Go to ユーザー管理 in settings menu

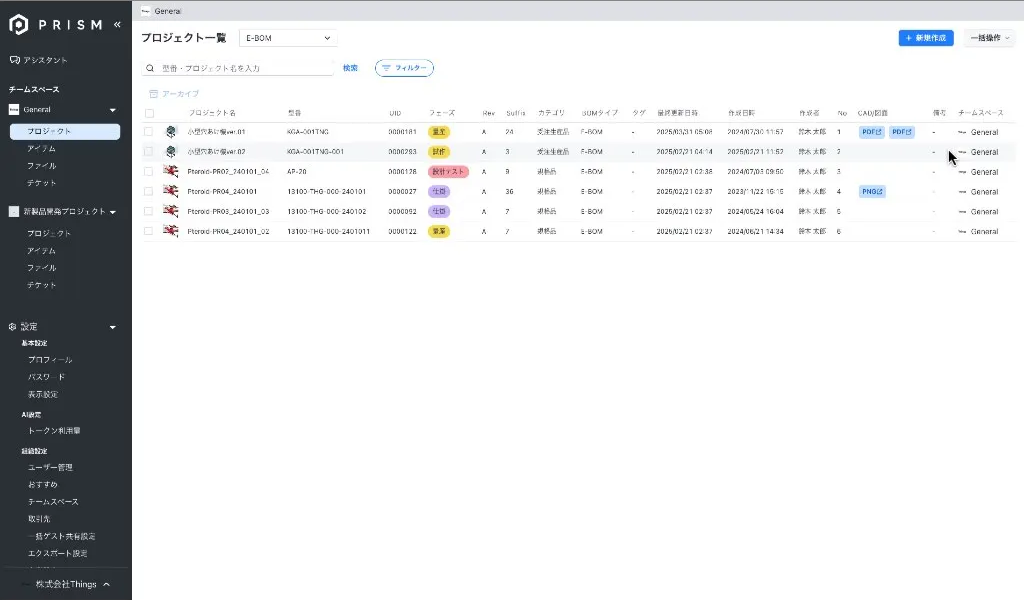50,467
